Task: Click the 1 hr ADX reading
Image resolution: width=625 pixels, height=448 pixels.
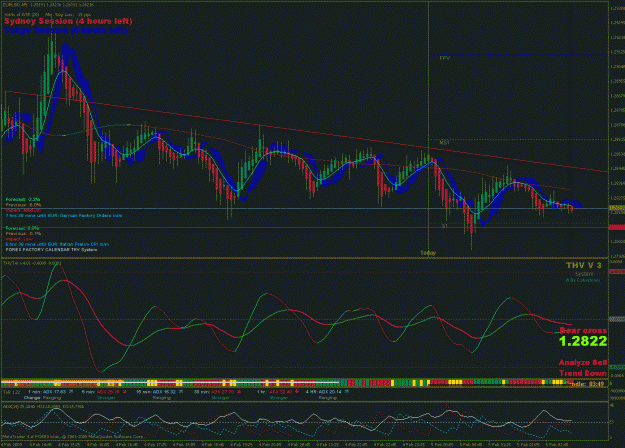Action: (x=275, y=392)
